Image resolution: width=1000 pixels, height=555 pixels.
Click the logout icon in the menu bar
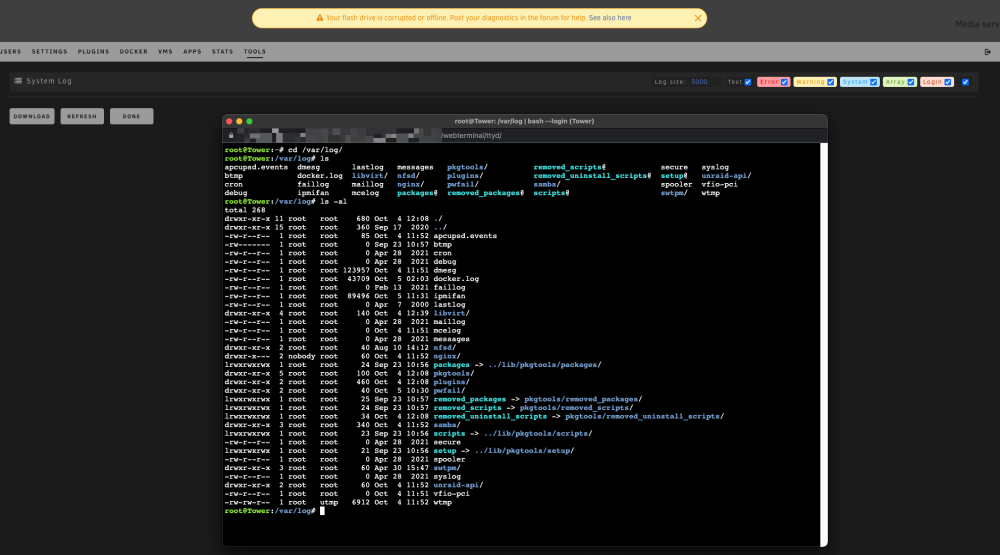point(987,52)
